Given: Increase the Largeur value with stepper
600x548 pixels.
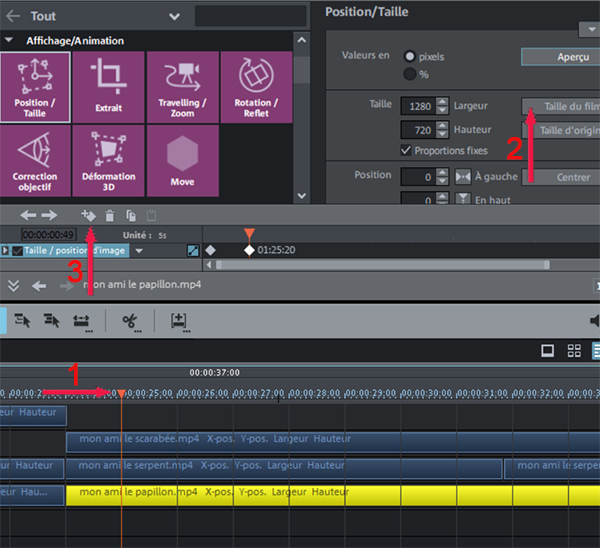Looking at the screenshot, I should click(x=442, y=101).
